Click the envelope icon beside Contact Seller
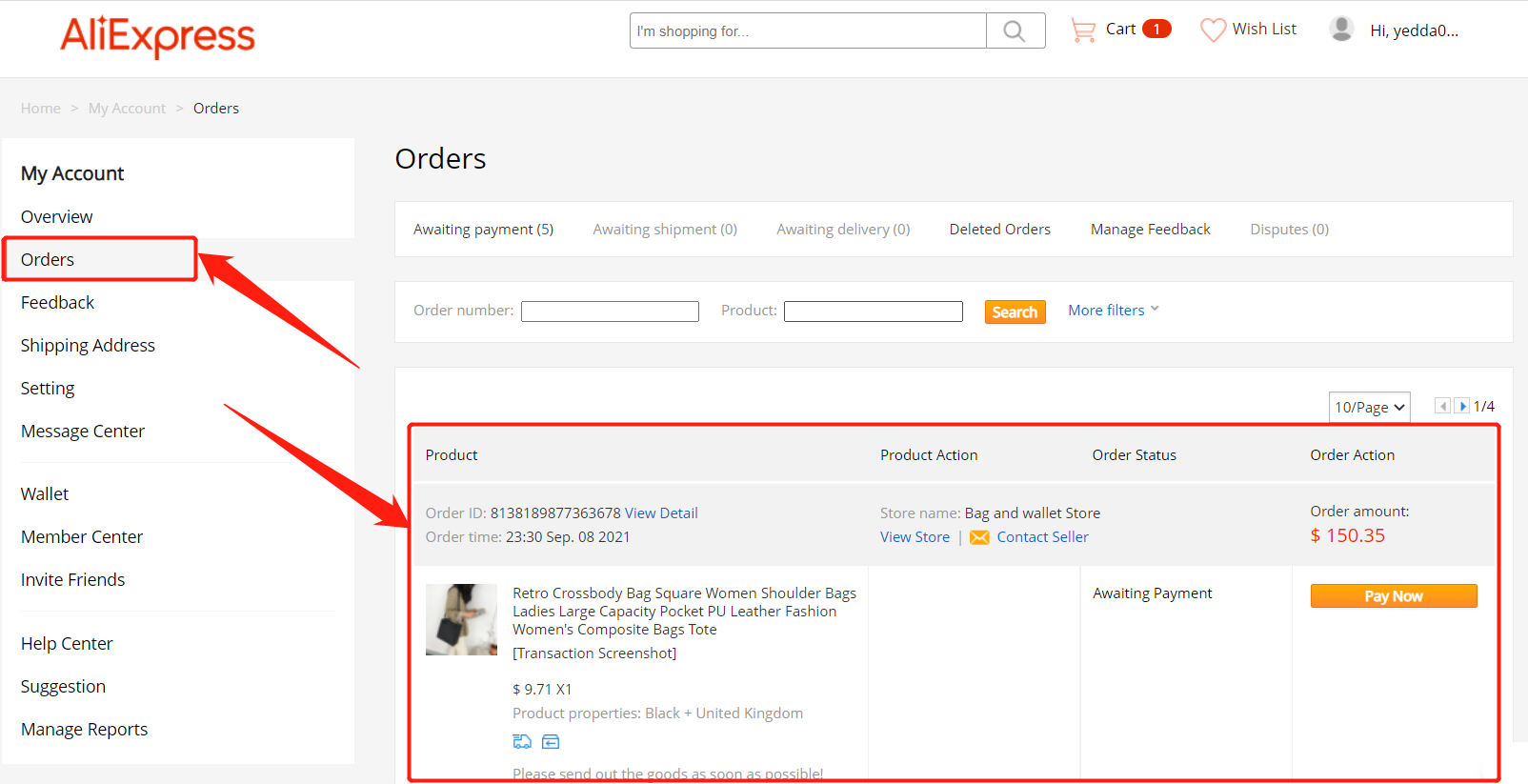1528x784 pixels. pos(979,537)
